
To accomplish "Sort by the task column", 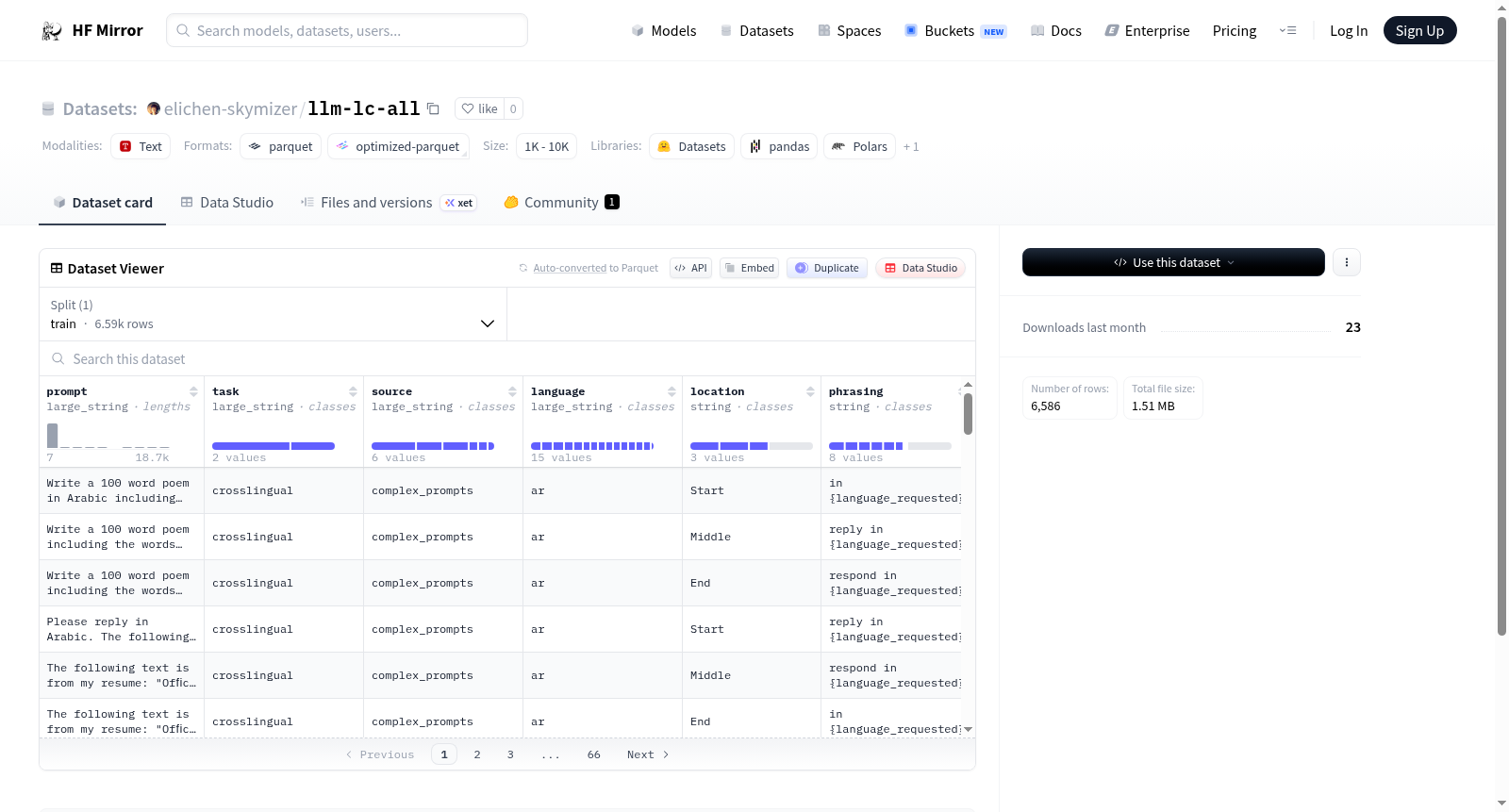I will tap(353, 391).
